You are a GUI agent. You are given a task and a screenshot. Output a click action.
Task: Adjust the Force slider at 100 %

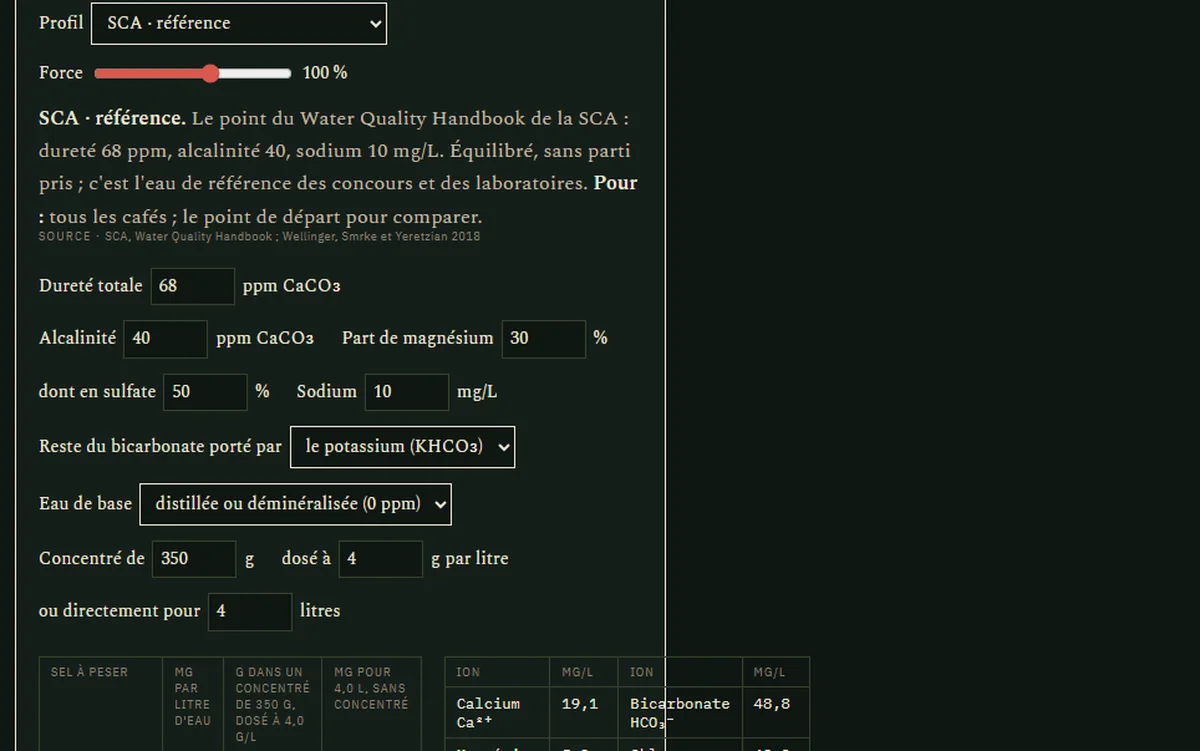[193, 73]
